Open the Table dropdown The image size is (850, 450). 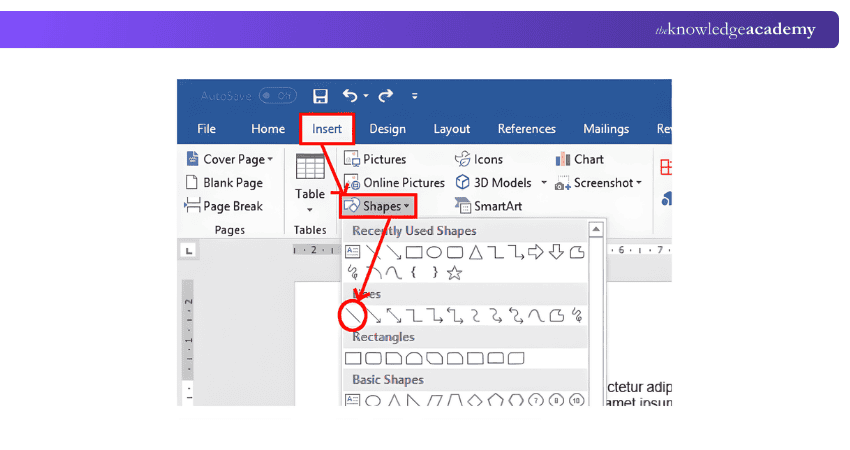[310, 210]
